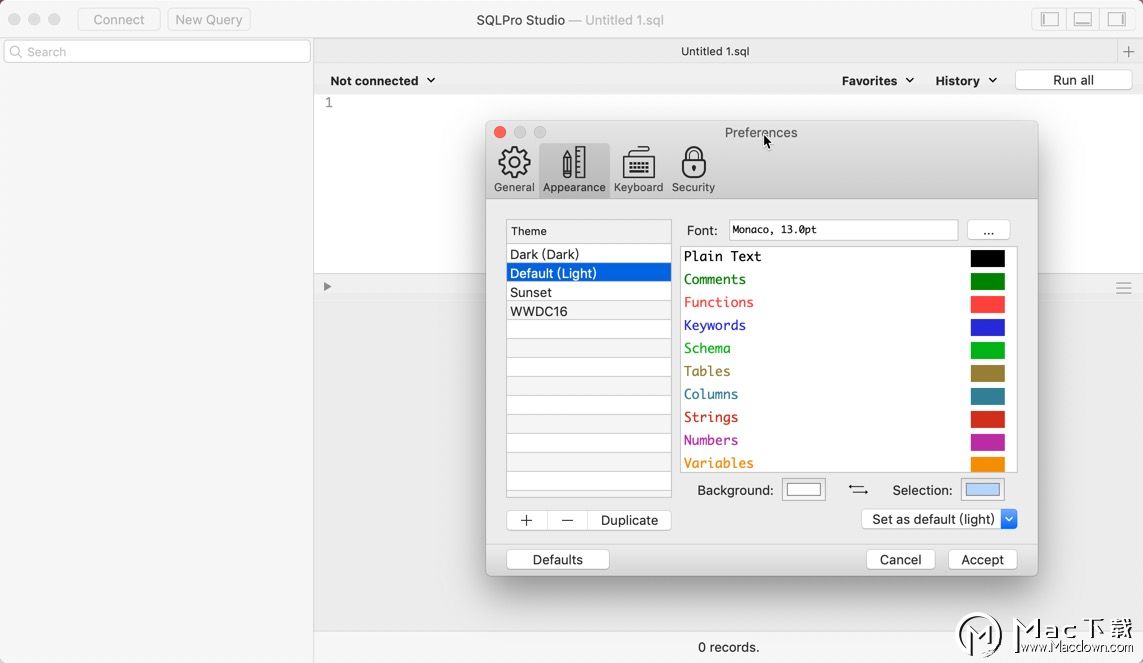Screen dimensions: 1143x663
Task: Toggle the right sidebar panel icon
Action: pyautogui.click(x=1117, y=20)
